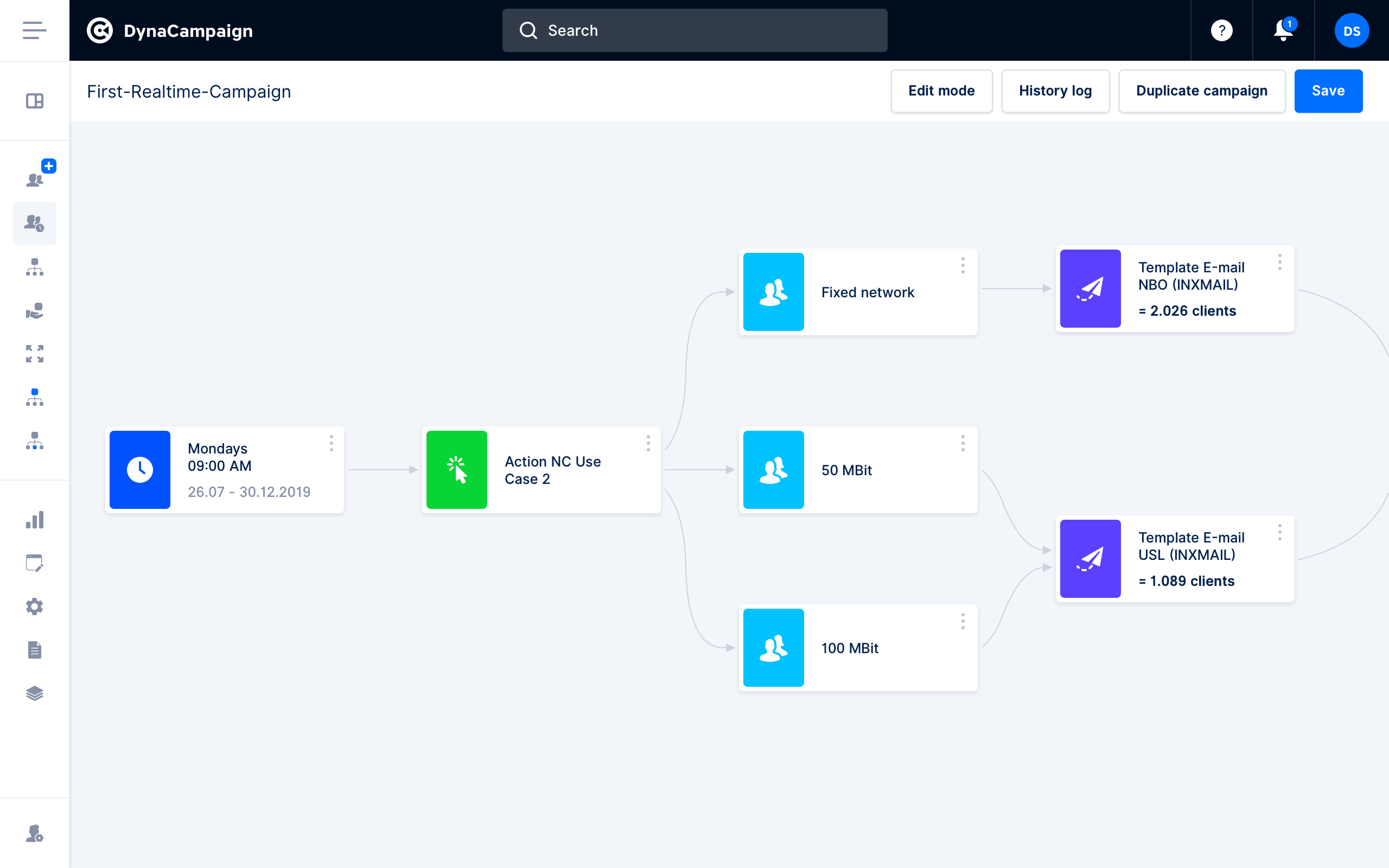Image resolution: width=1389 pixels, height=868 pixels.
Task: Click the fullscreen expand arrows sidebar icon
Action: [34, 354]
